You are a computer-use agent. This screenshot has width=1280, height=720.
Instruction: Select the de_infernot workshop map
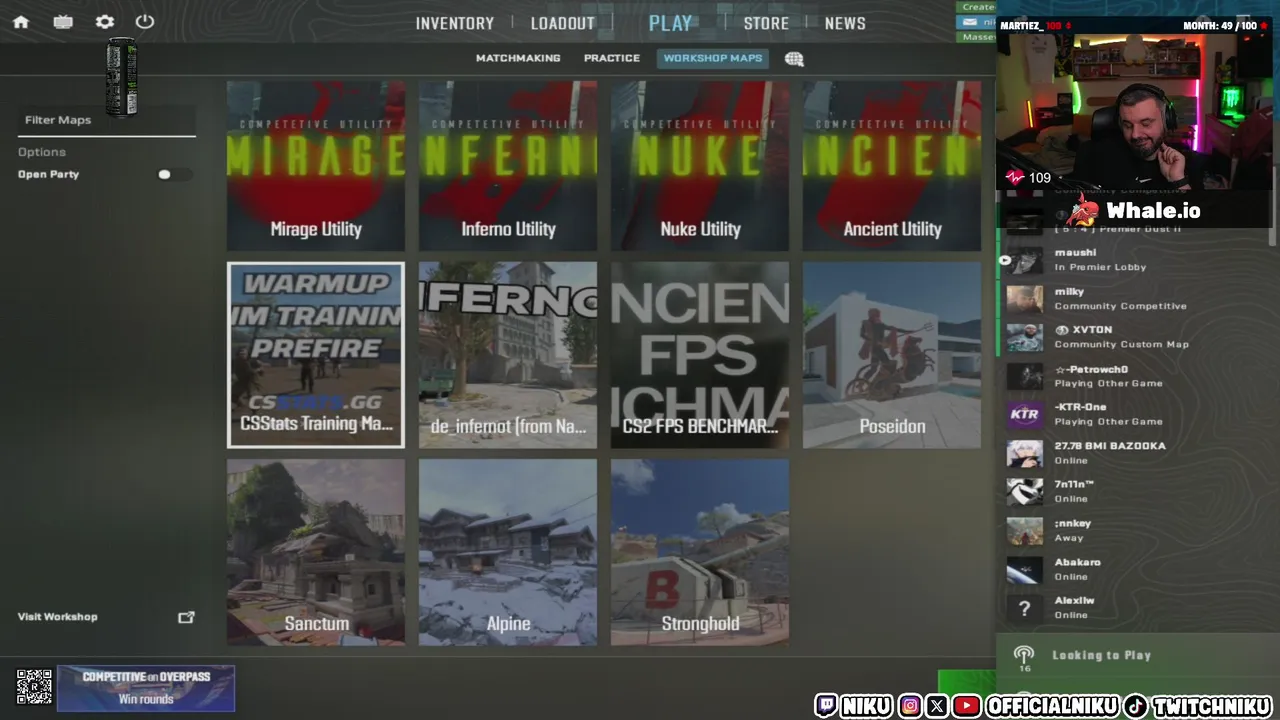coord(508,355)
